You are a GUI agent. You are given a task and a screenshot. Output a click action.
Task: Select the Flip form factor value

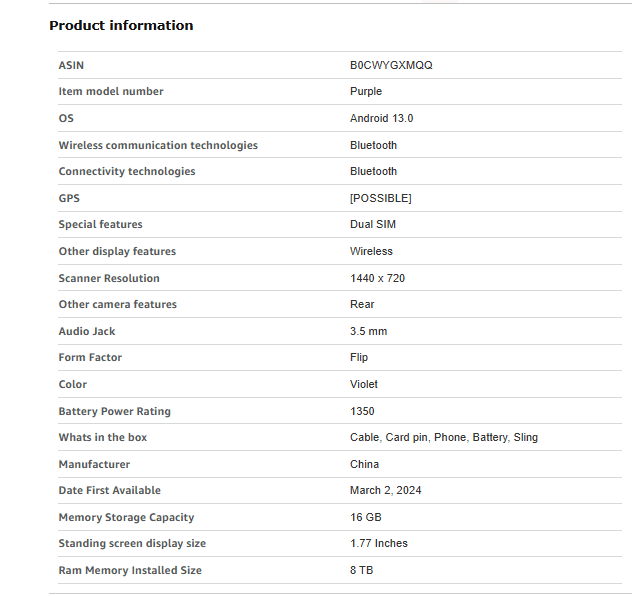(359, 358)
